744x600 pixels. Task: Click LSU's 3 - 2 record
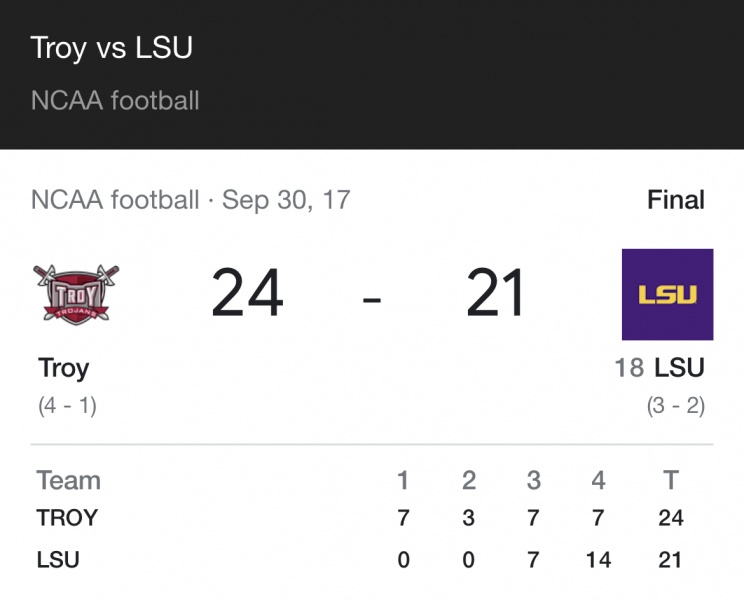(675, 406)
